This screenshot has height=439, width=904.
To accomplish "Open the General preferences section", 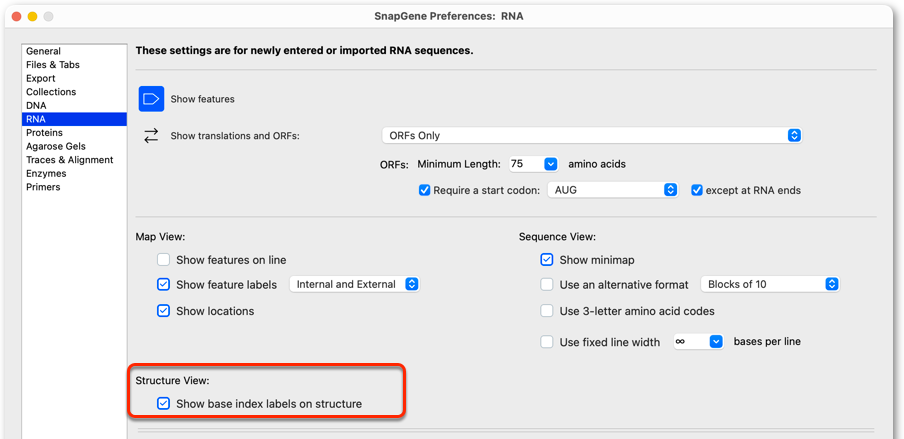I will tap(74, 51).
